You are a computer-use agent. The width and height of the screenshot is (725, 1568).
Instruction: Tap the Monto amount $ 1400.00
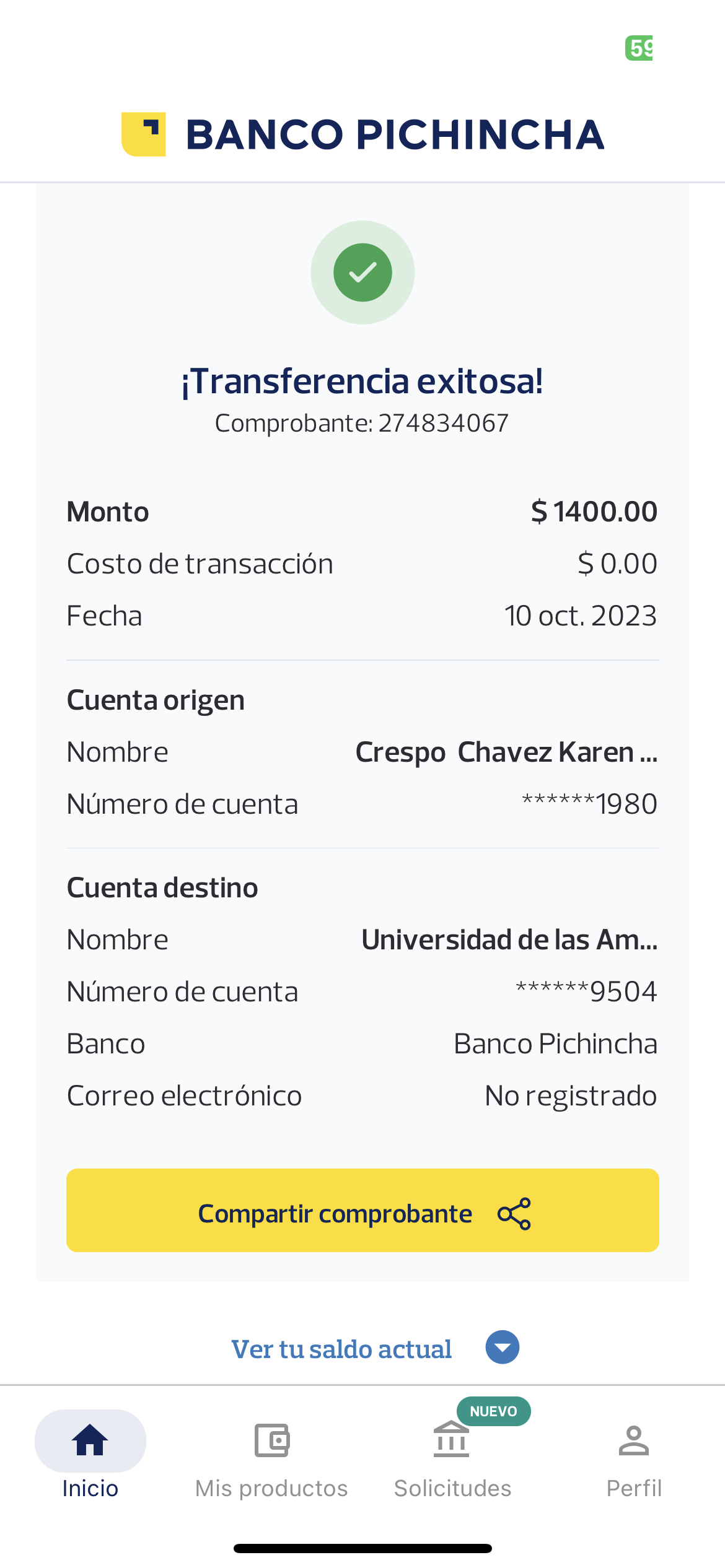pos(594,512)
